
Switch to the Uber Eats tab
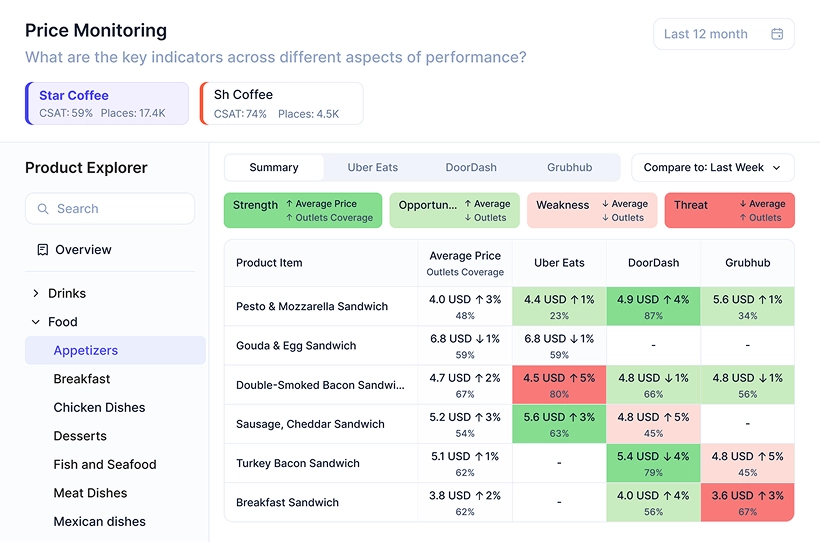[372, 168]
